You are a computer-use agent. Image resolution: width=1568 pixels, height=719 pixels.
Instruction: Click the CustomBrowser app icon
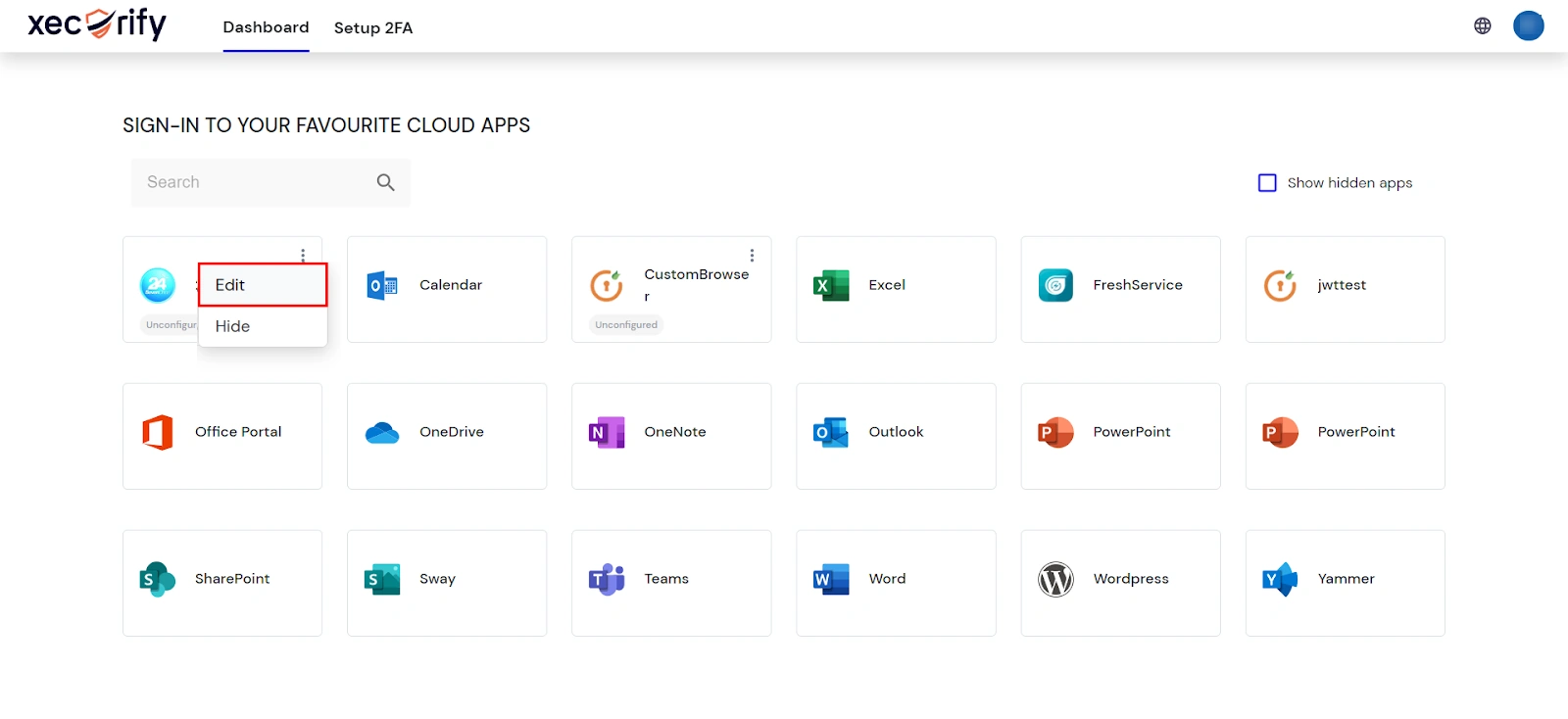pyautogui.click(x=607, y=285)
